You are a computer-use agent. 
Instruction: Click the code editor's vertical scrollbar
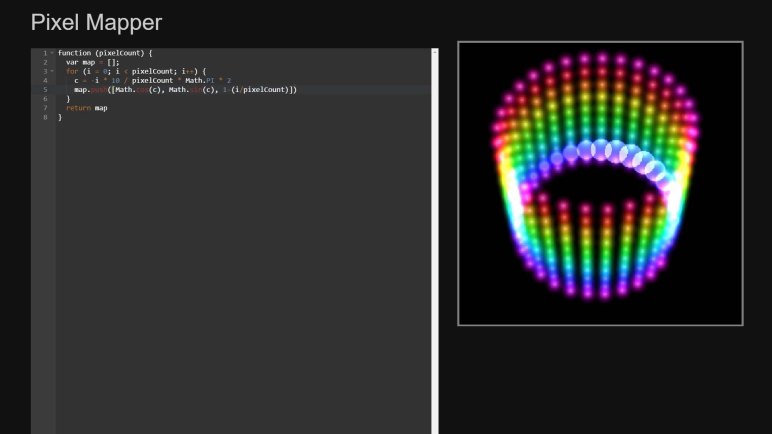[434, 240]
